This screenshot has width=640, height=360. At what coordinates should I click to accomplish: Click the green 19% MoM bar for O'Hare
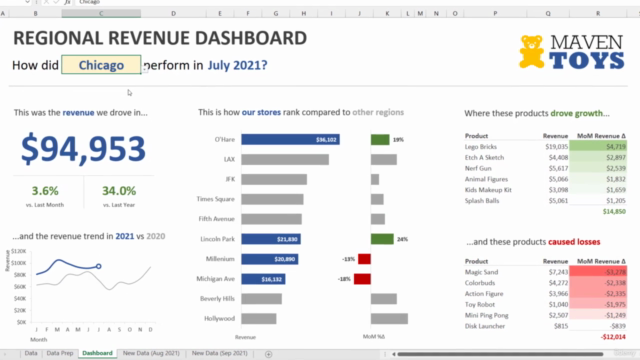380,140
